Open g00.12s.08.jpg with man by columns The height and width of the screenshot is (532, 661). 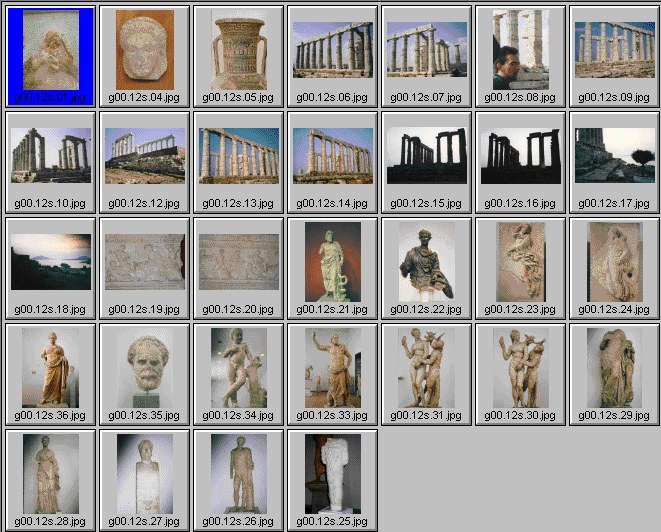click(x=520, y=50)
